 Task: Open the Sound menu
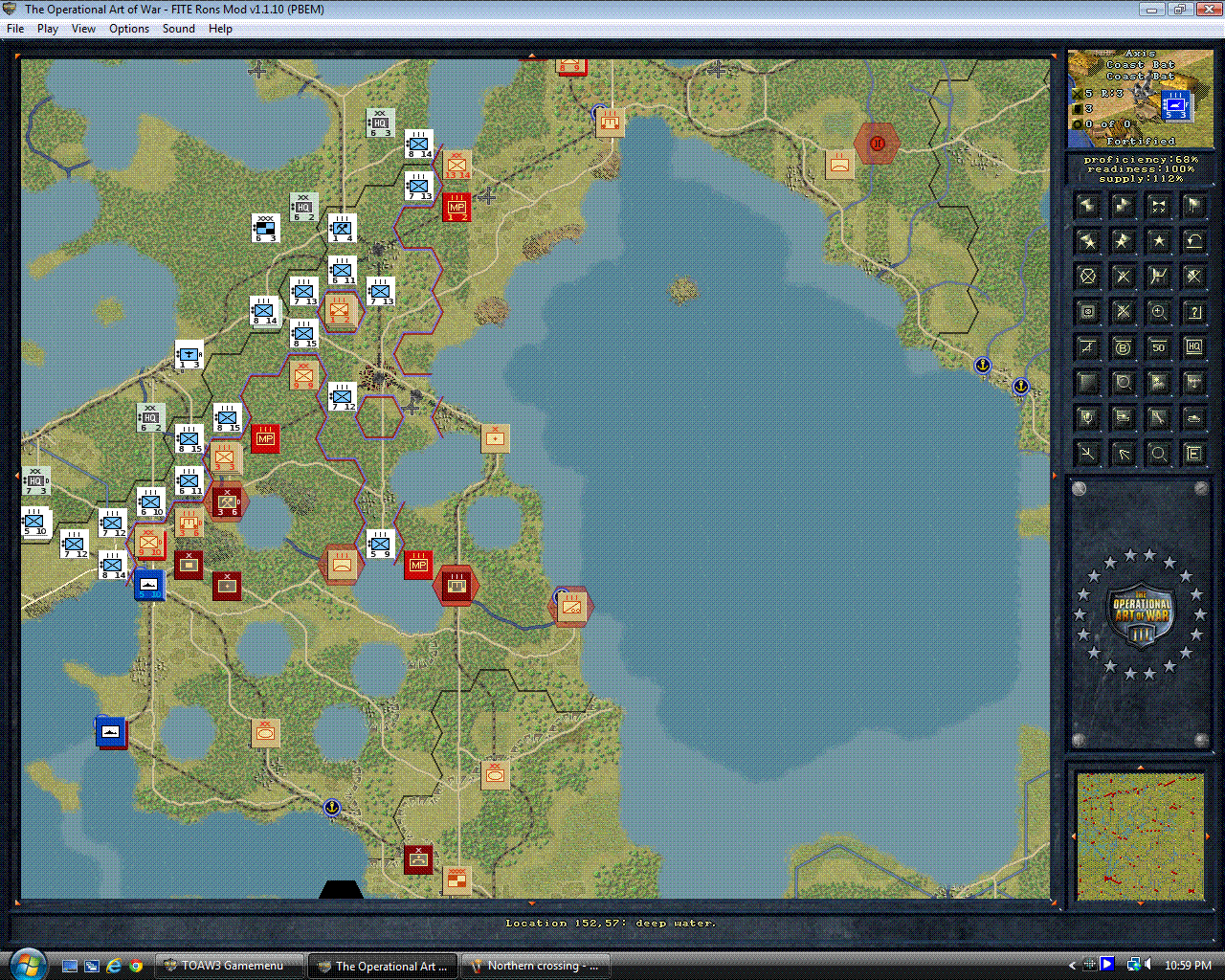tap(178, 29)
